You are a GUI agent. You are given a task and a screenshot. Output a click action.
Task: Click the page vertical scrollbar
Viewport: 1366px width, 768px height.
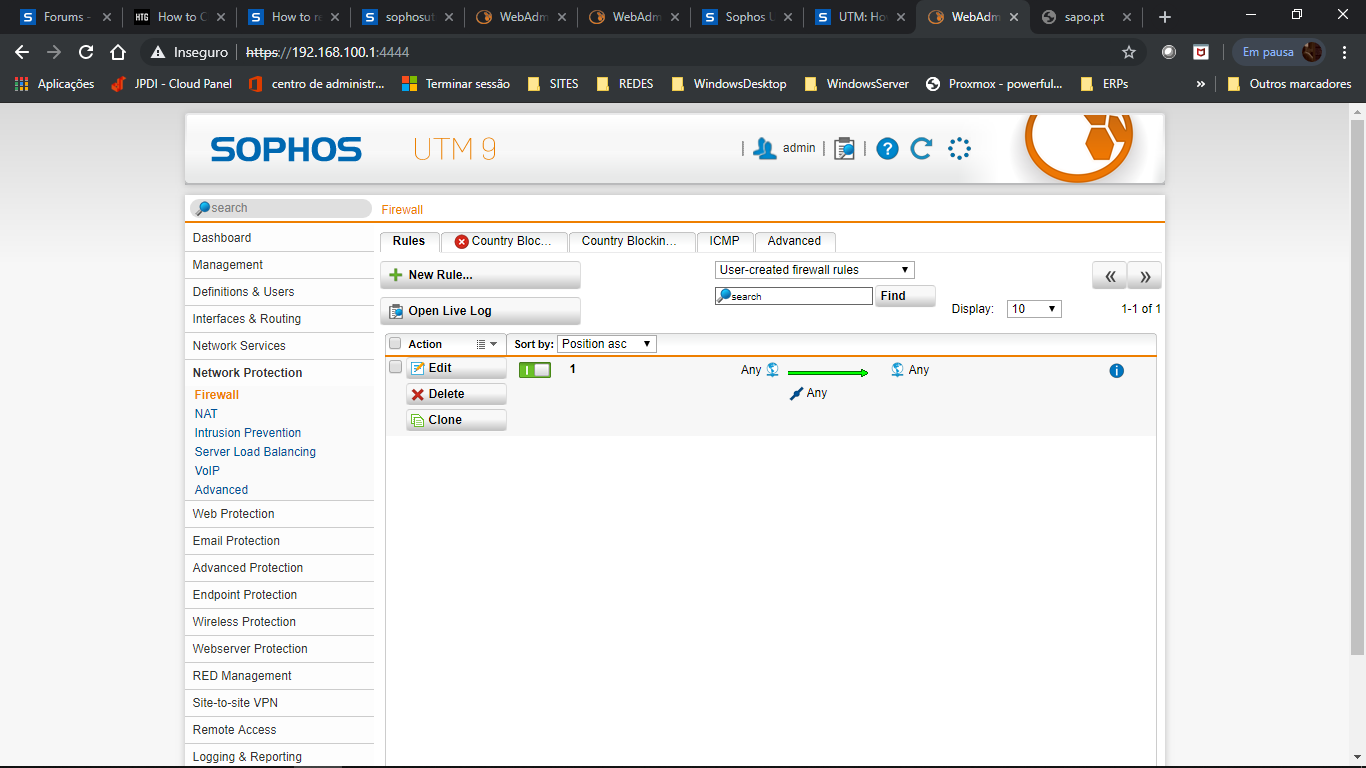tap(1357, 388)
